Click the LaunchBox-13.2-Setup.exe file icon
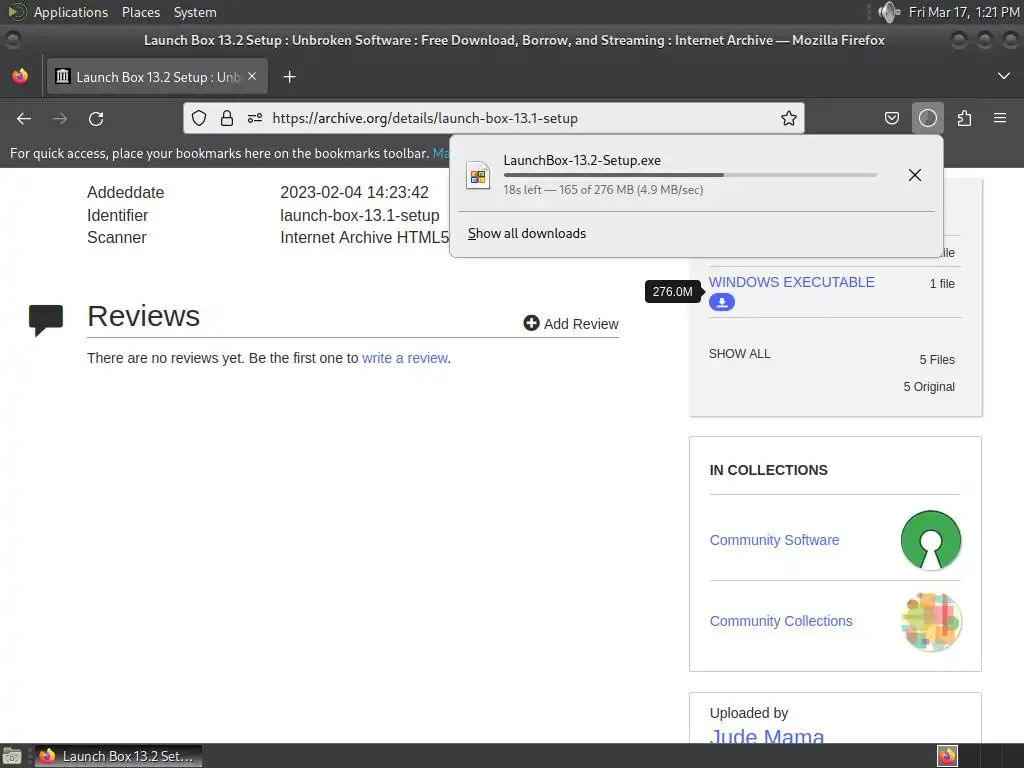Viewport: 1024px width, 768px height. [478, 176]
